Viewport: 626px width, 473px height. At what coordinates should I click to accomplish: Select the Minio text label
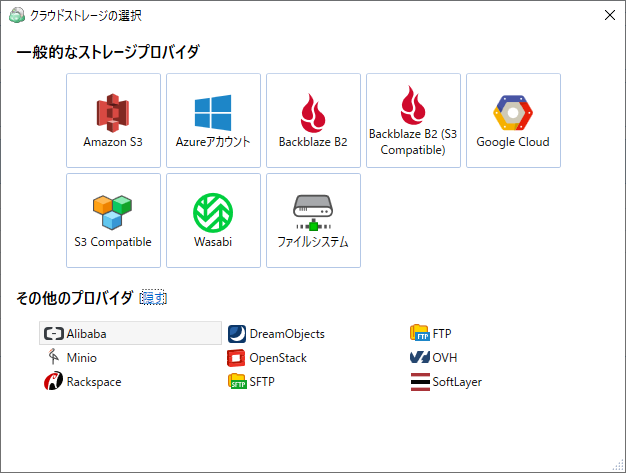click(x=82, y=358)
